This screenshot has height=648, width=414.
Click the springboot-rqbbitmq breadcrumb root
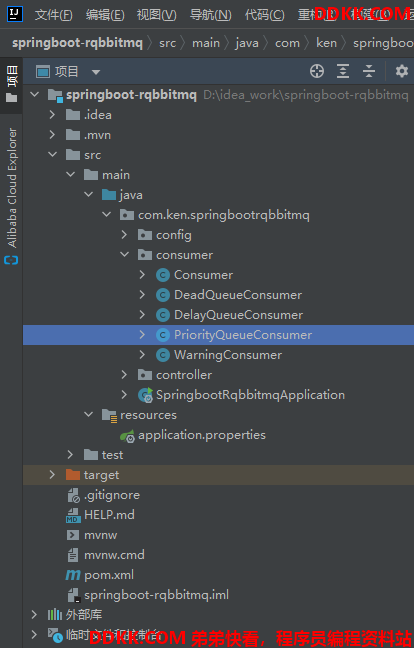(77, 43)
